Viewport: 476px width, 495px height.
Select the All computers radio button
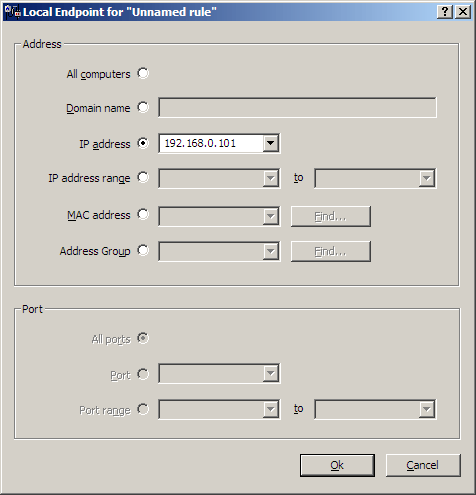[x=143, y=73]
